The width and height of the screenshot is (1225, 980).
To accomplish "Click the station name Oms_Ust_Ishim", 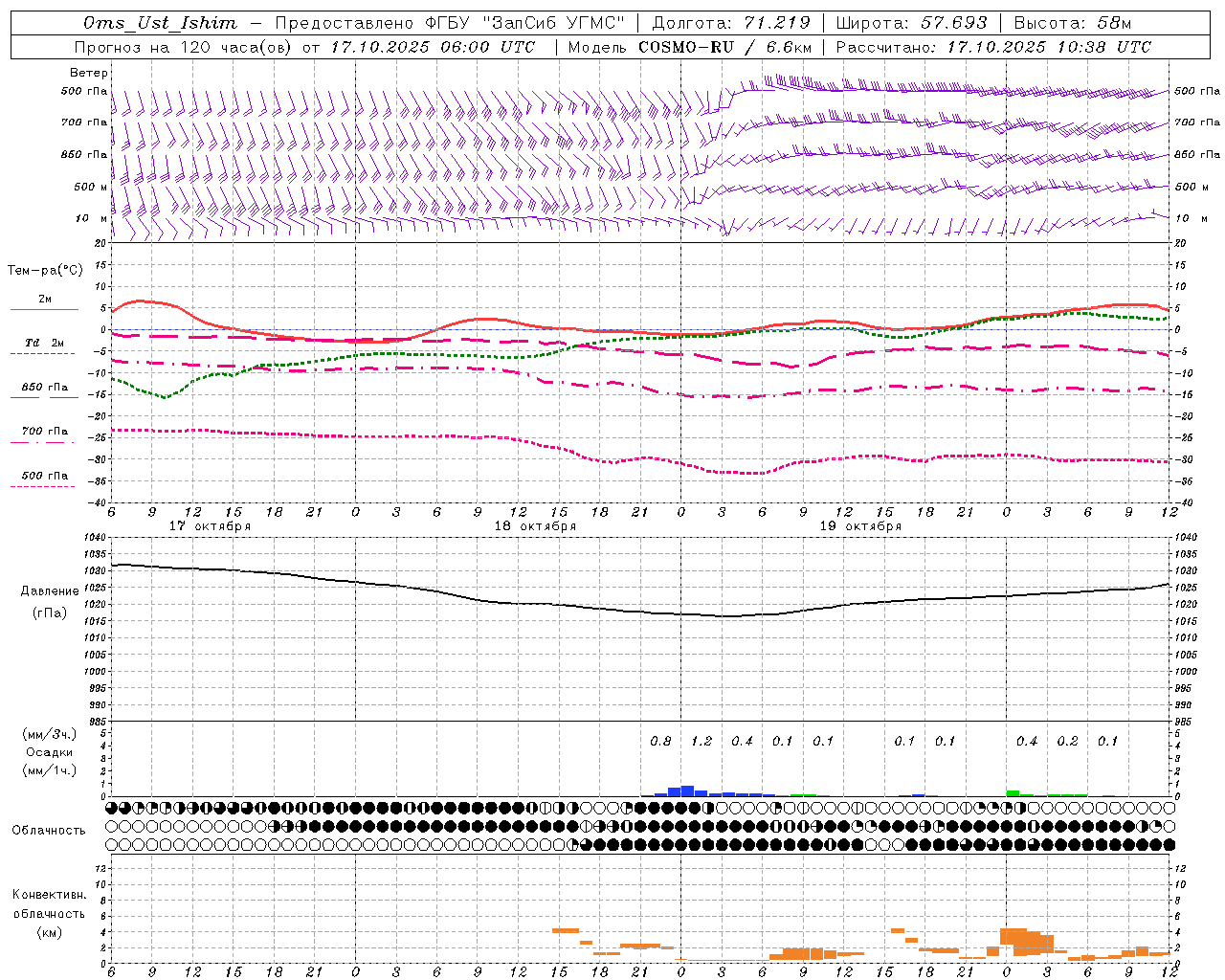I will tap(160, 23).
